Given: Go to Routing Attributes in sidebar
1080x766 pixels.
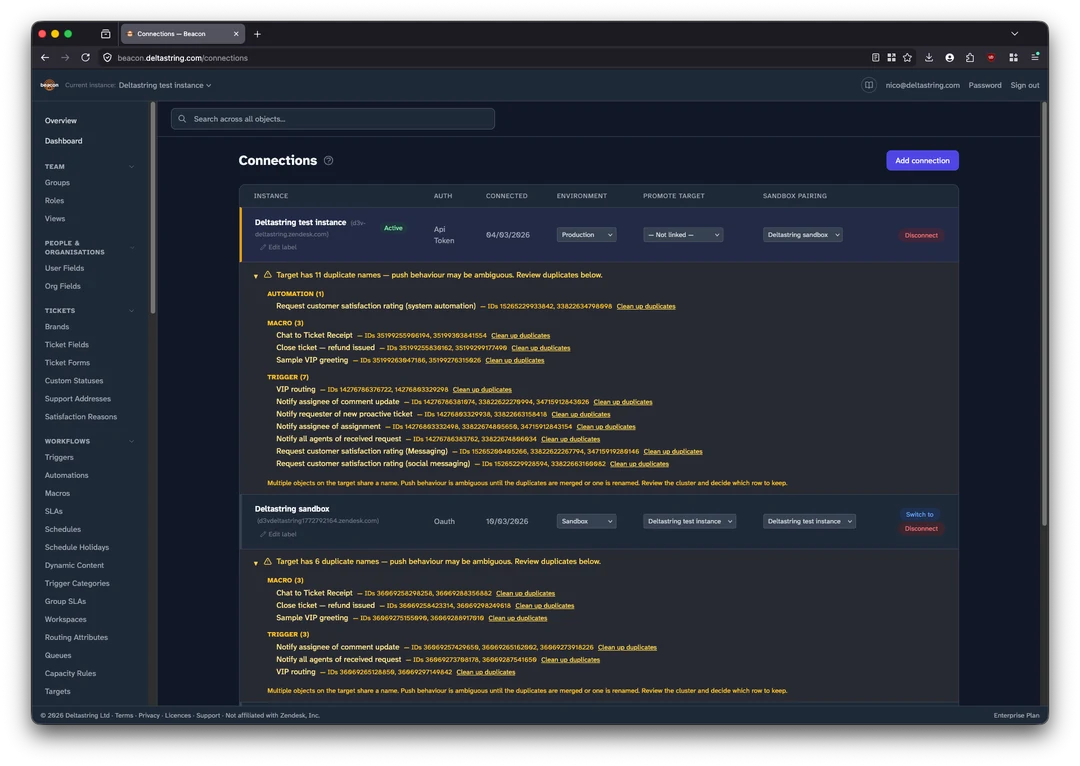Looking at the screenshot, I should [76, 637].
